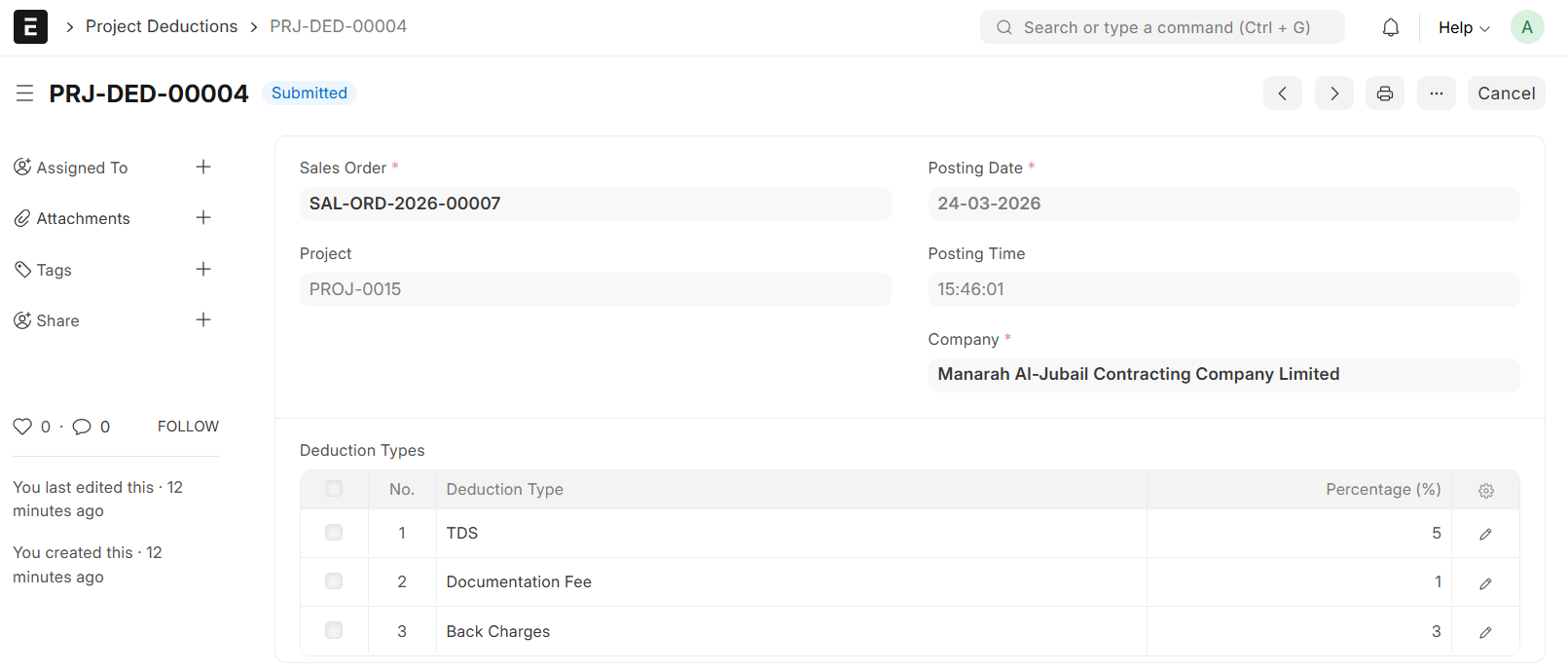The image size is (1568, 672).
Task: Open table settings gear icon
Action: tap(1486, 491)
